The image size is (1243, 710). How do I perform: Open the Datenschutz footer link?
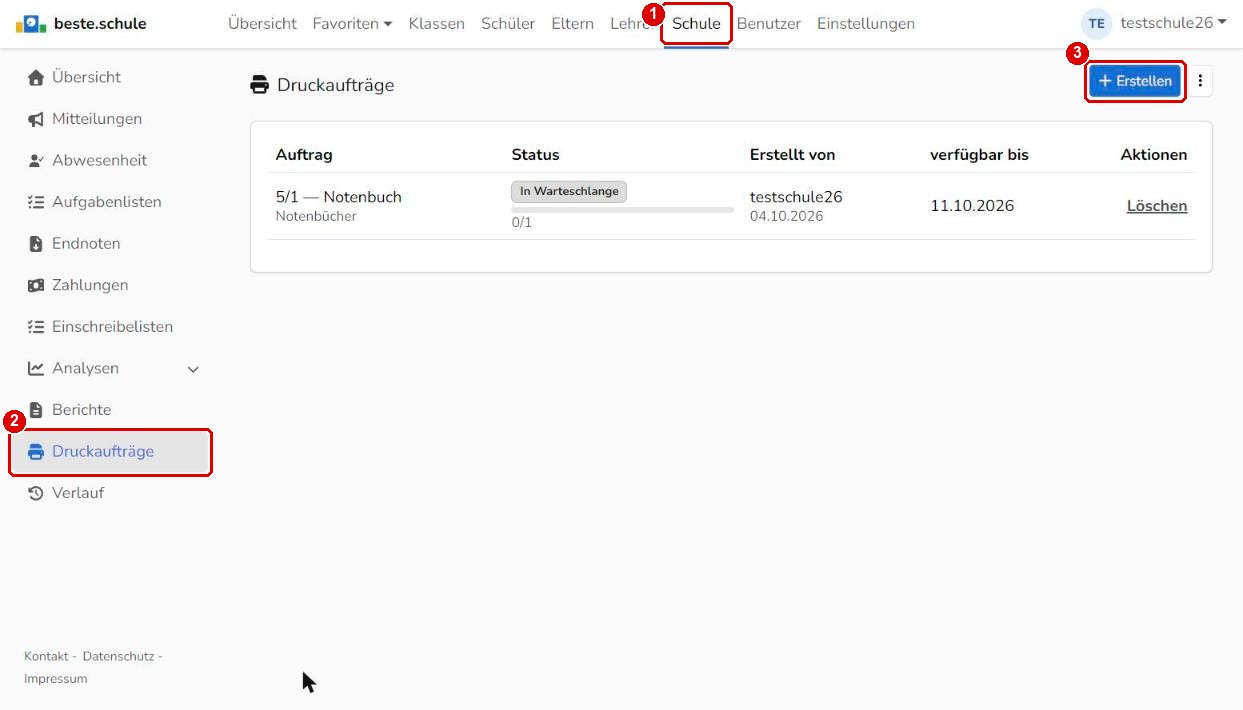click(x=119, y=656)
